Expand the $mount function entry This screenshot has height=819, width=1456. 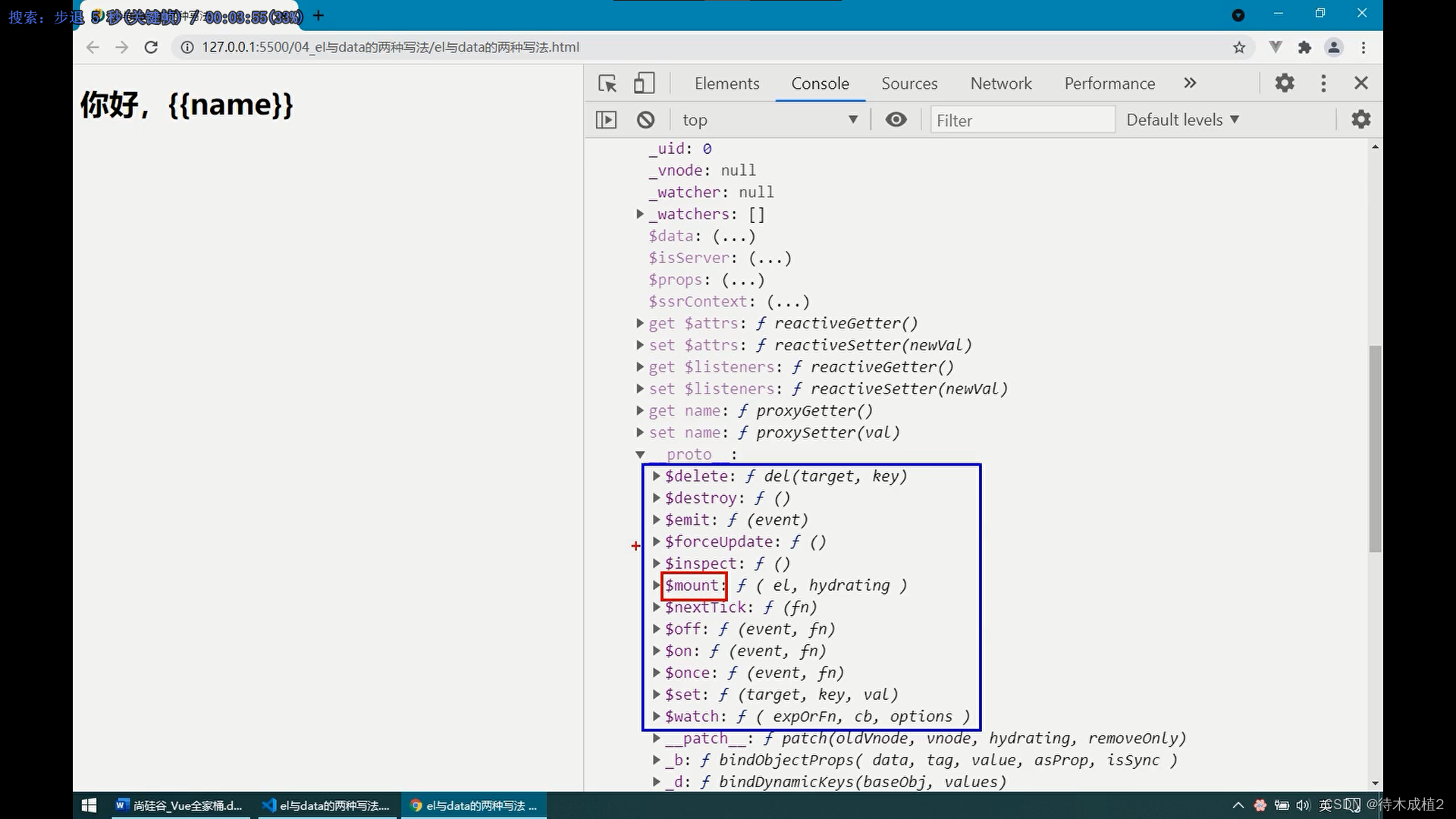coord(657,585)
